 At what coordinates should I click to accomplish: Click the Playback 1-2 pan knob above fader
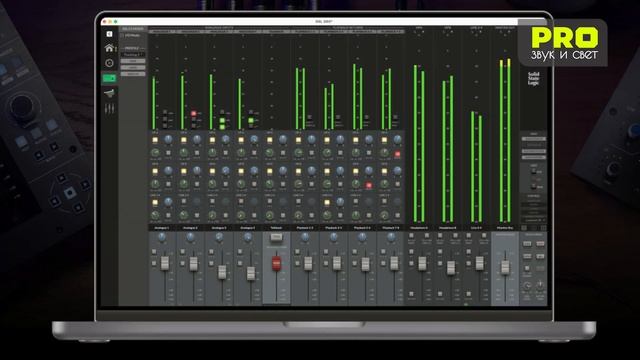point(305,237)
